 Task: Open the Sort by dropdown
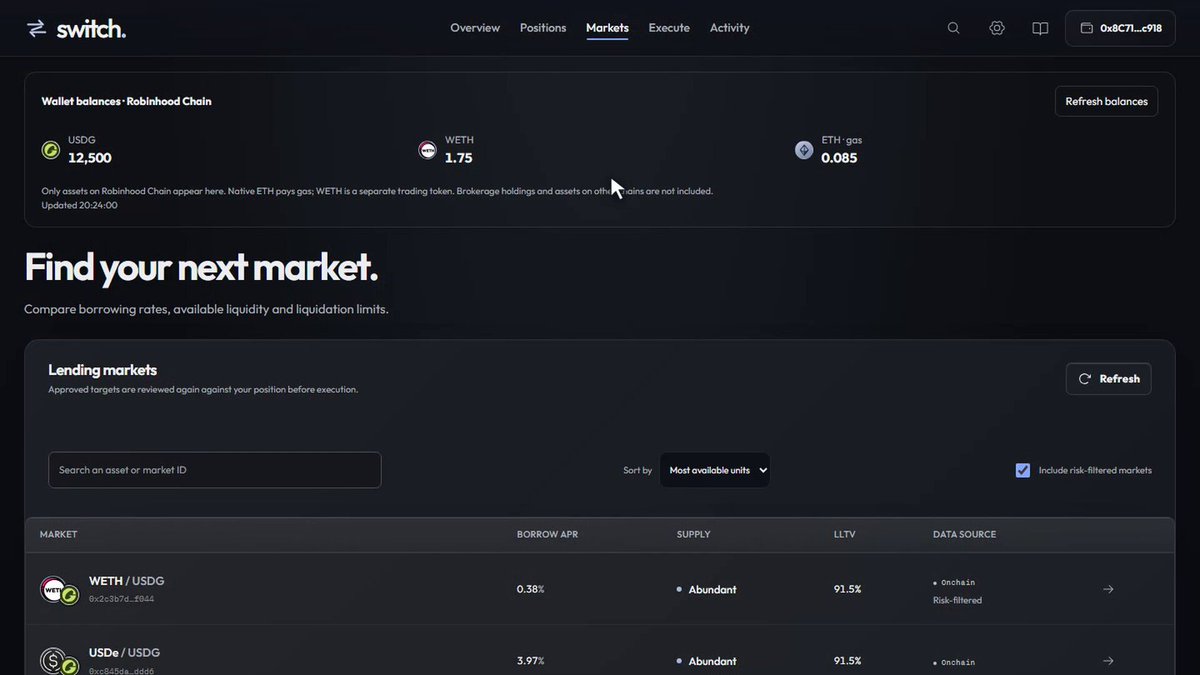[x=715, y=470]
